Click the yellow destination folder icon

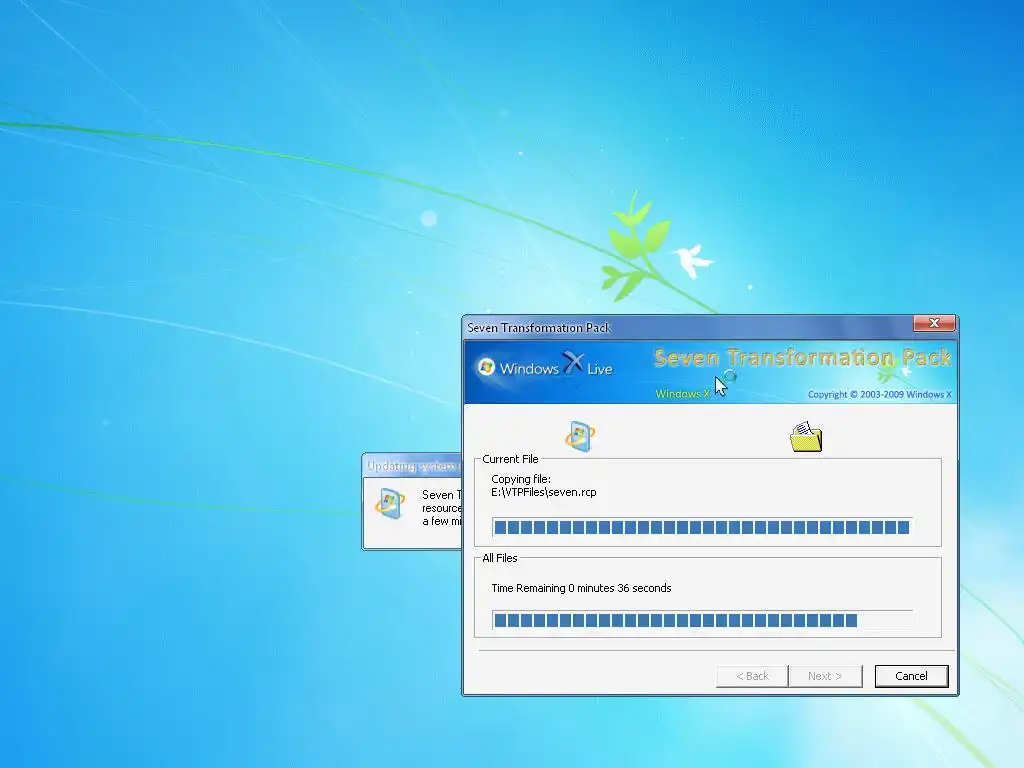coord(806,437)
